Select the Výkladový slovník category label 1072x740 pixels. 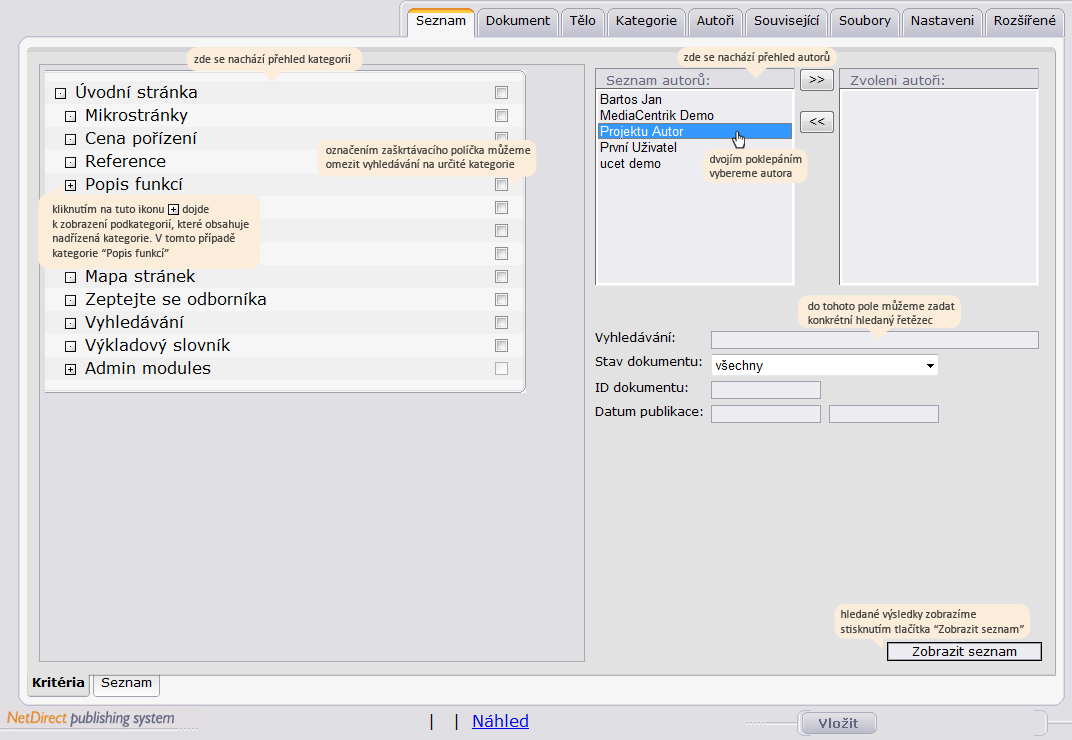(157, 345)
